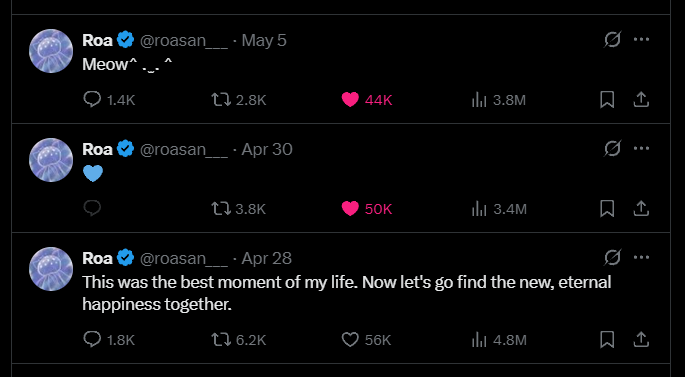Open the Apr 28 date link
Viewport: 685px width, 377px height.
[266, 258]
